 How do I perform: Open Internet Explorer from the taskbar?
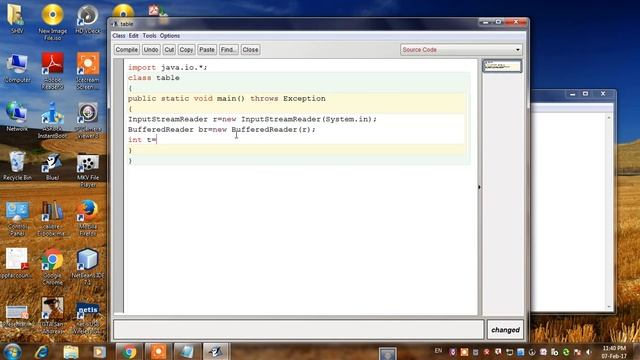[x=42, y=352]
